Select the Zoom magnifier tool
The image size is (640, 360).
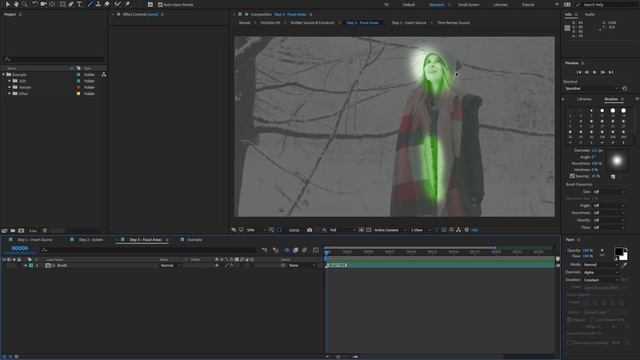(24, 4)
